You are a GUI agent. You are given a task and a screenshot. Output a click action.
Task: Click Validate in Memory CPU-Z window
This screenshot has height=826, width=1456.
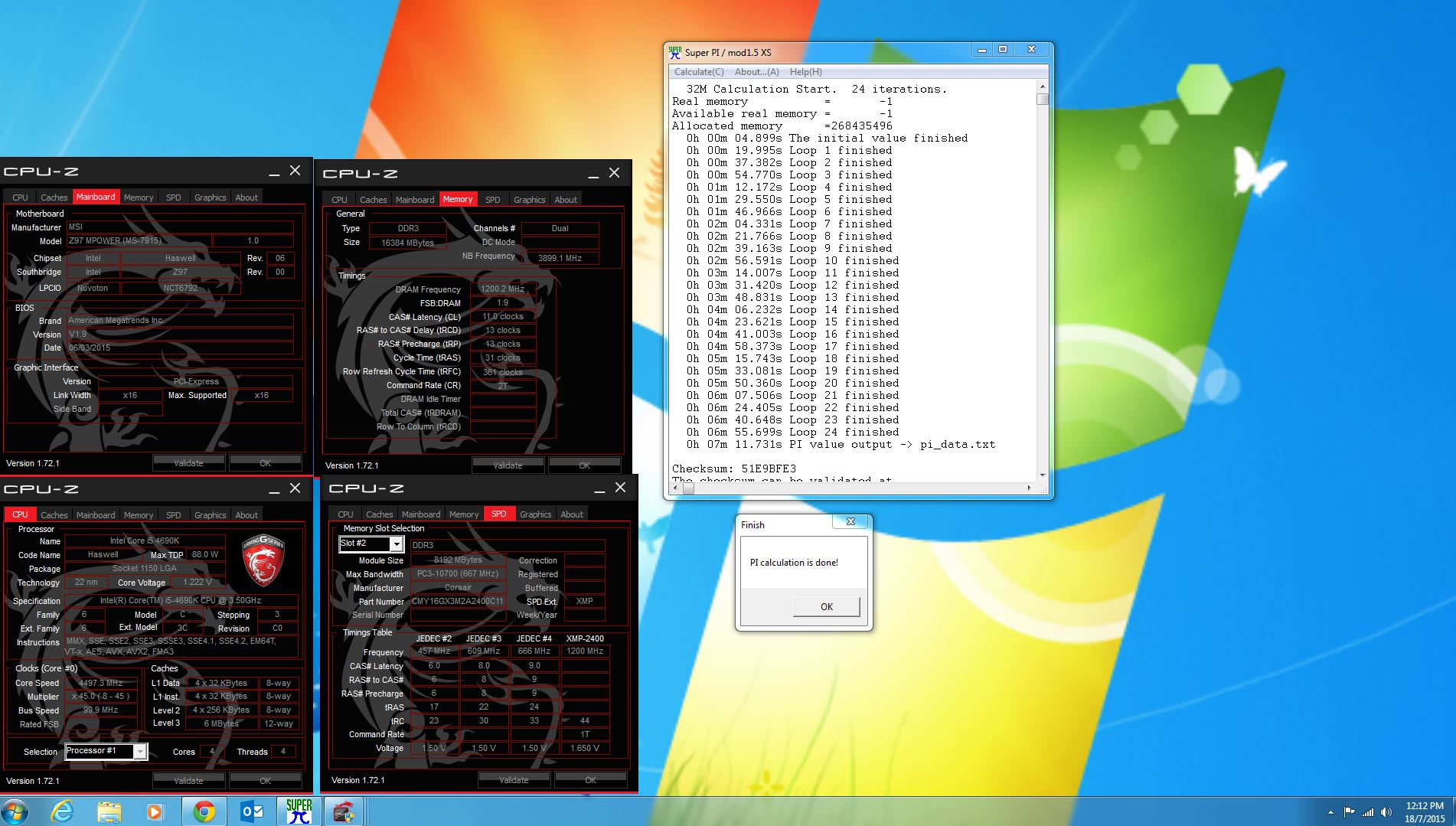(508, 465)
